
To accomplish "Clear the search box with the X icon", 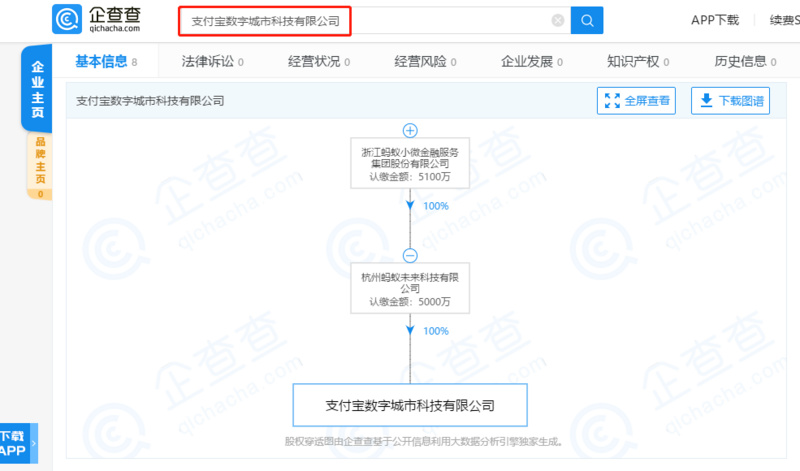I will [x=558, y=20].
